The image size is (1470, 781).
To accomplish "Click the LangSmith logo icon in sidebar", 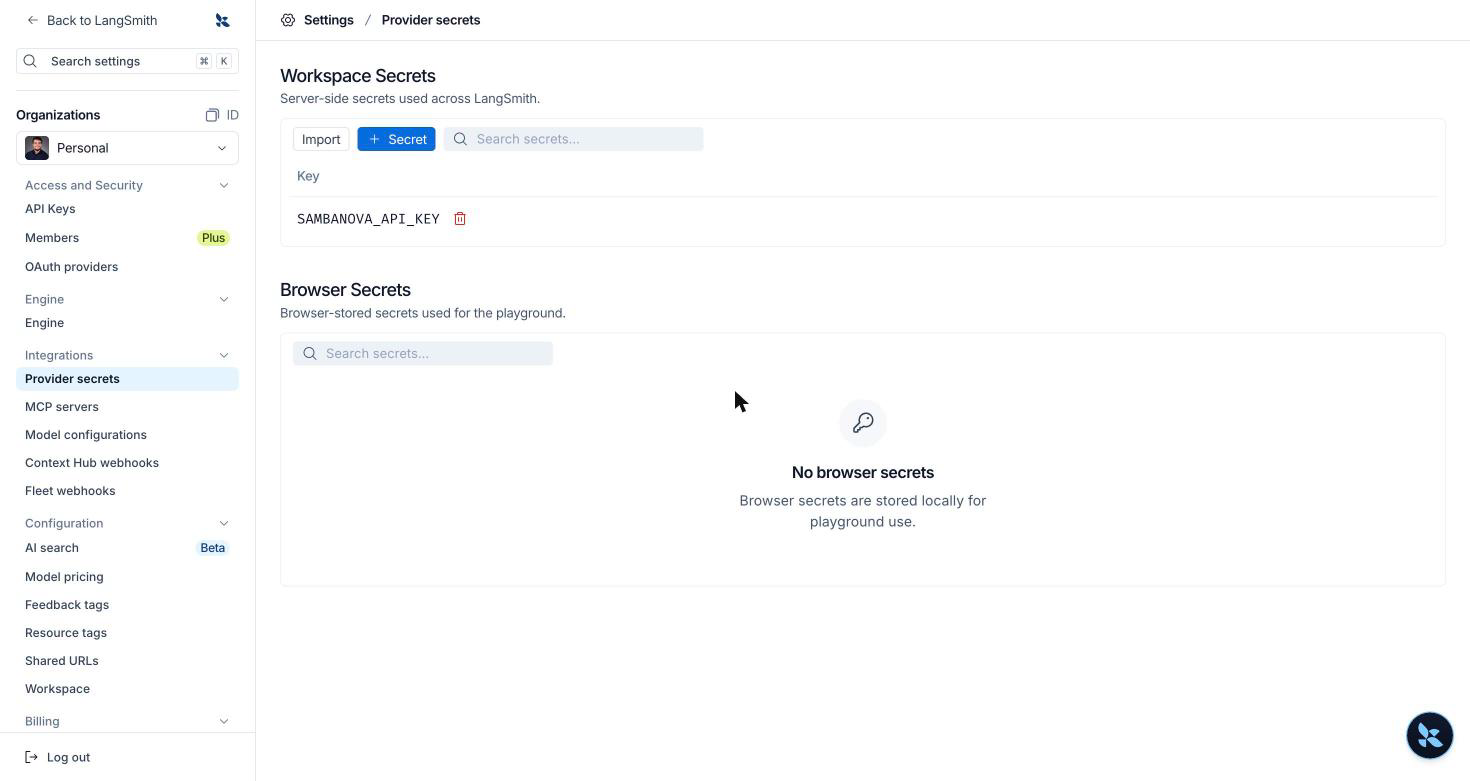I will [222, 20].
